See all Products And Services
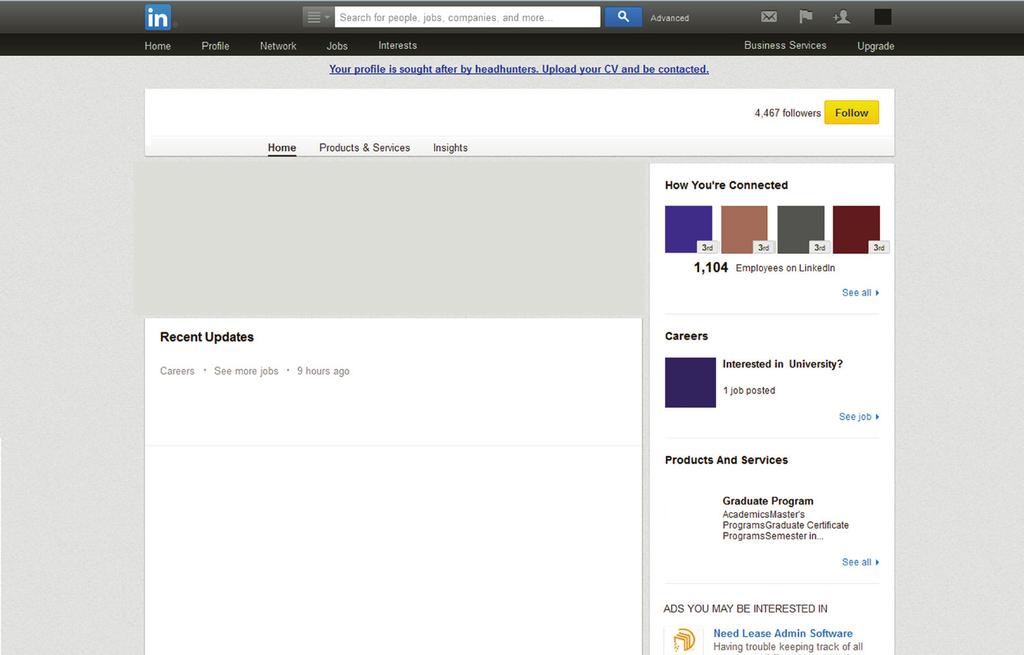Image resolution: width=1024 pixels, height=655 pixels. (x=860, y=562)
